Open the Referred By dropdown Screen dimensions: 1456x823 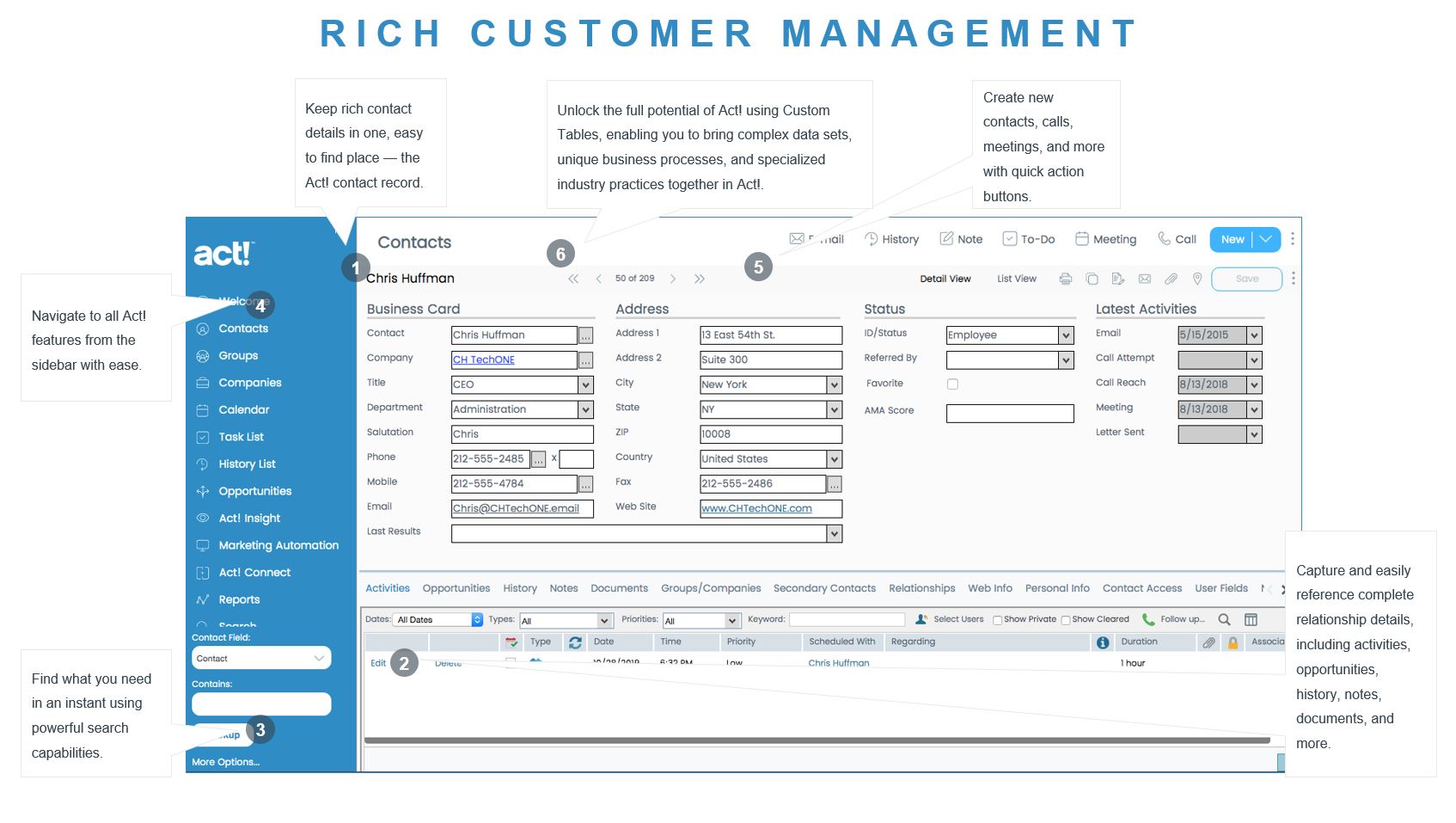coord(1066,360)
